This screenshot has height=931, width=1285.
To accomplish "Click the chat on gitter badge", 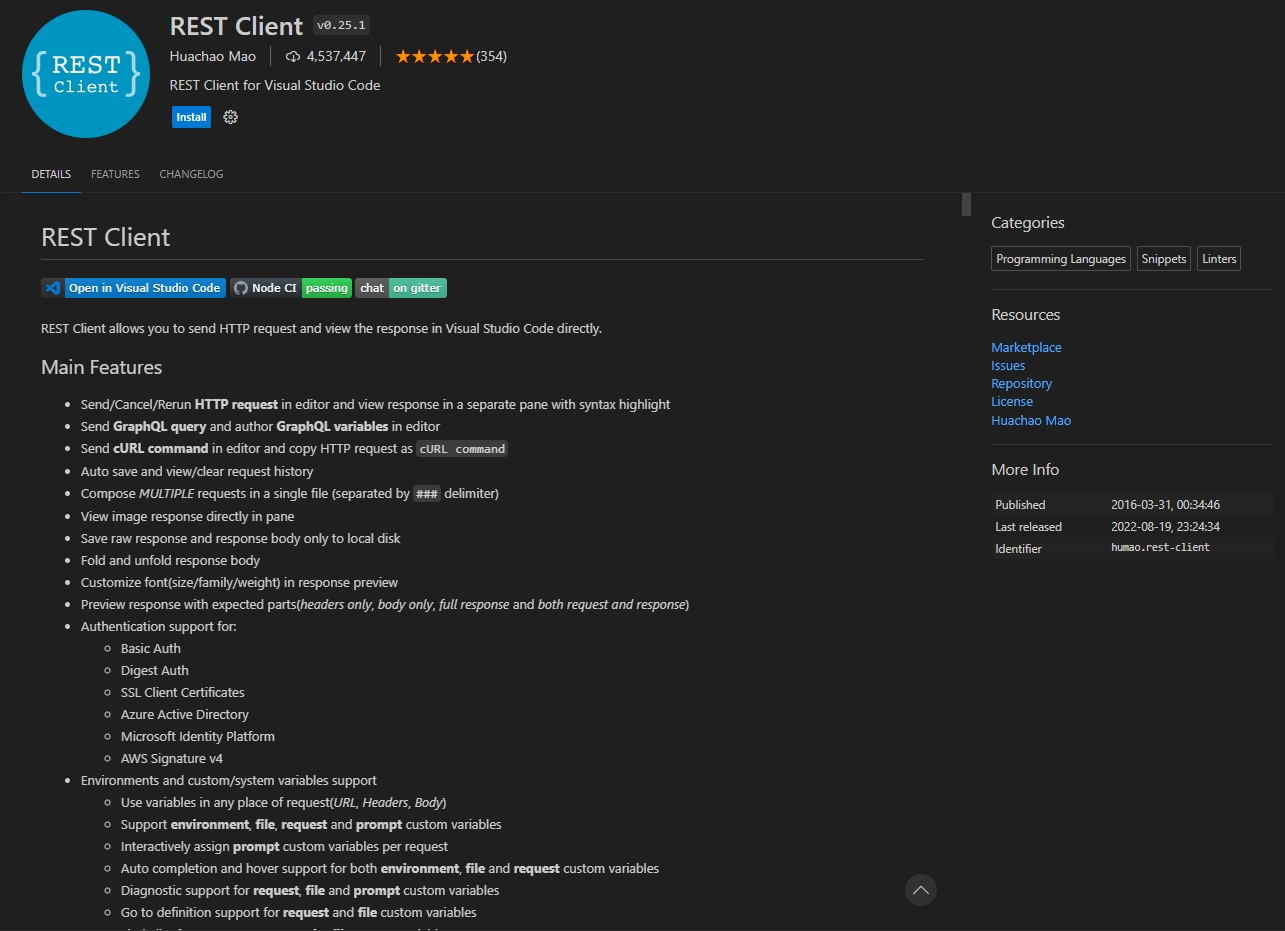I will click(401, 288).
